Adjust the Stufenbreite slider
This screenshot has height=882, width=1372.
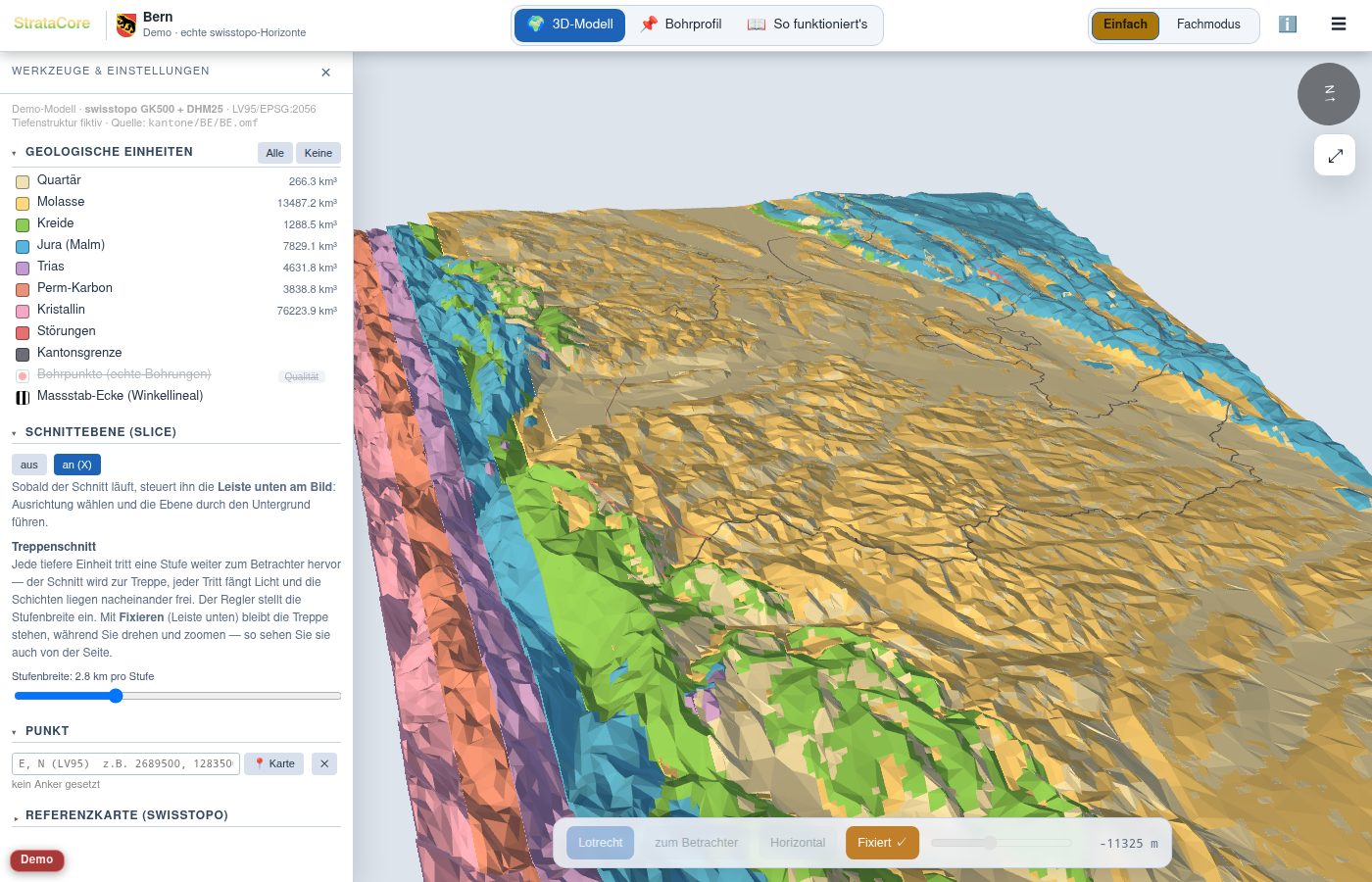point(177,696)
